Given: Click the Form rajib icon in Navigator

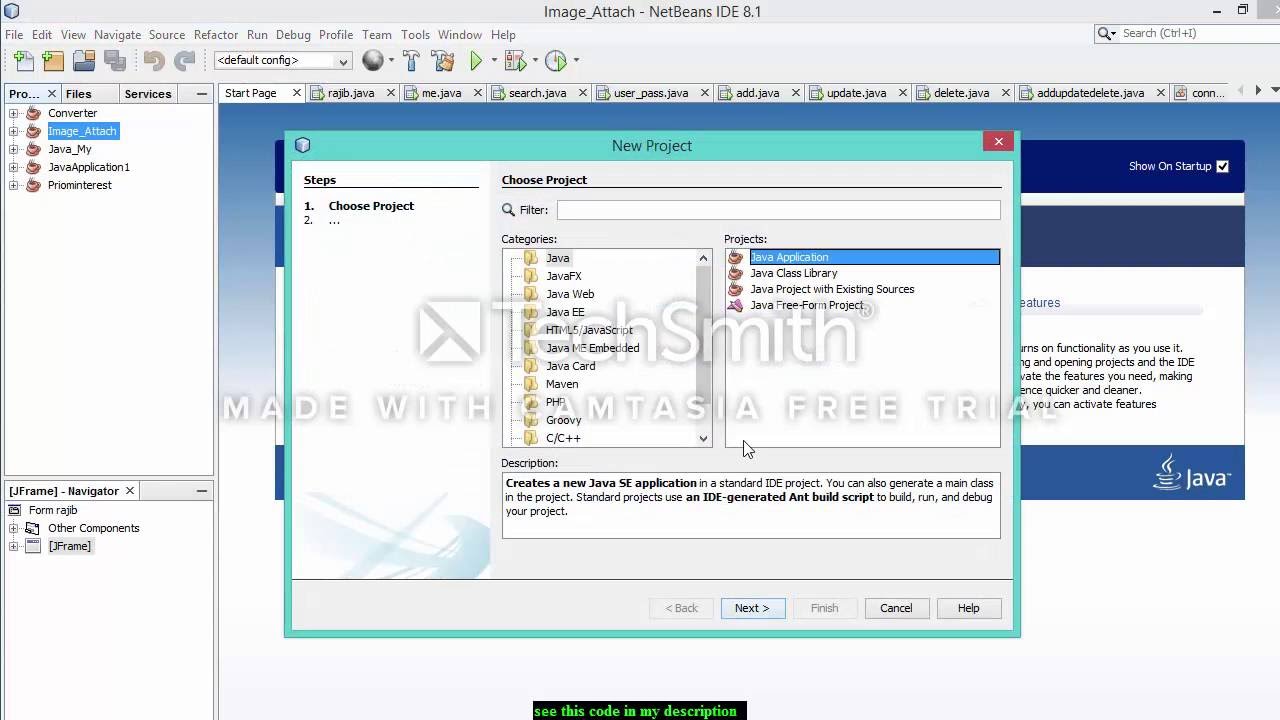Looking at the screenshot, I should pos(16,510).
